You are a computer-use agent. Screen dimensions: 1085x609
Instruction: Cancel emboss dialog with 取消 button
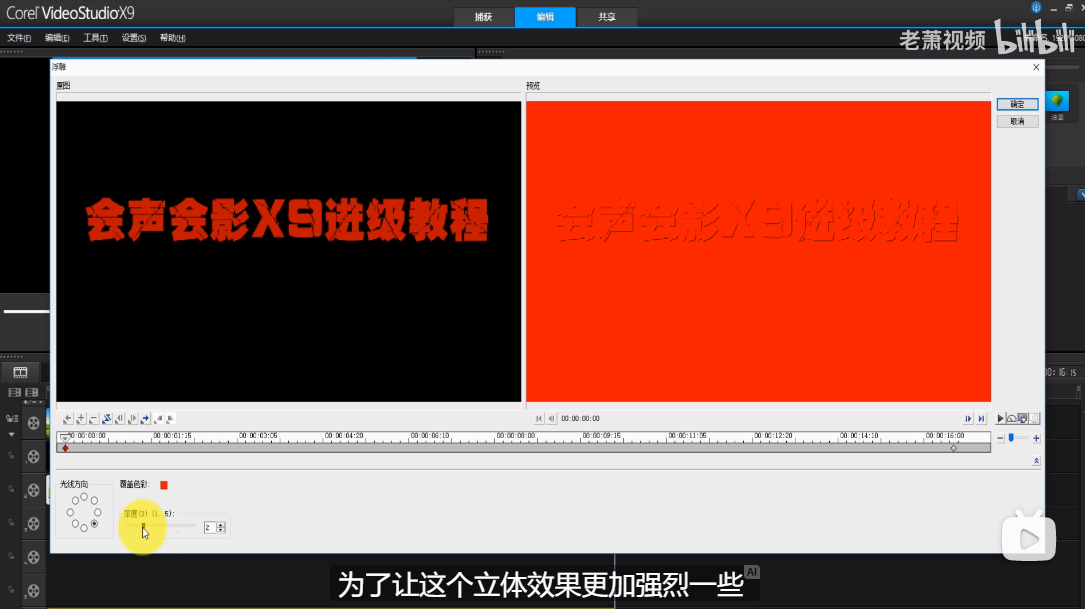1017,121
